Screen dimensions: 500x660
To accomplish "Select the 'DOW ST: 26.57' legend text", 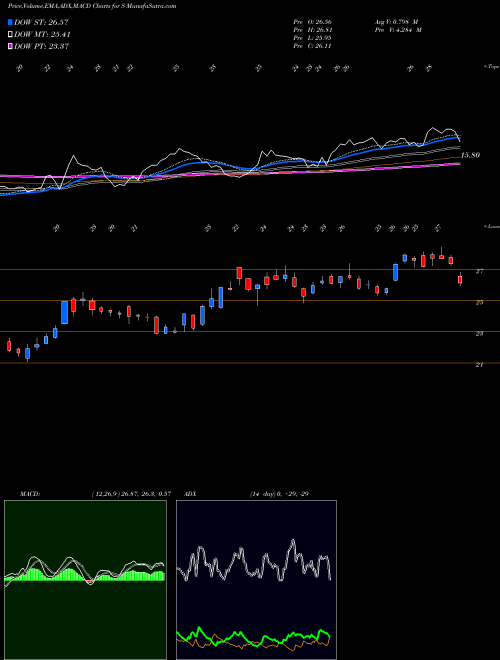I will (41, 22).
